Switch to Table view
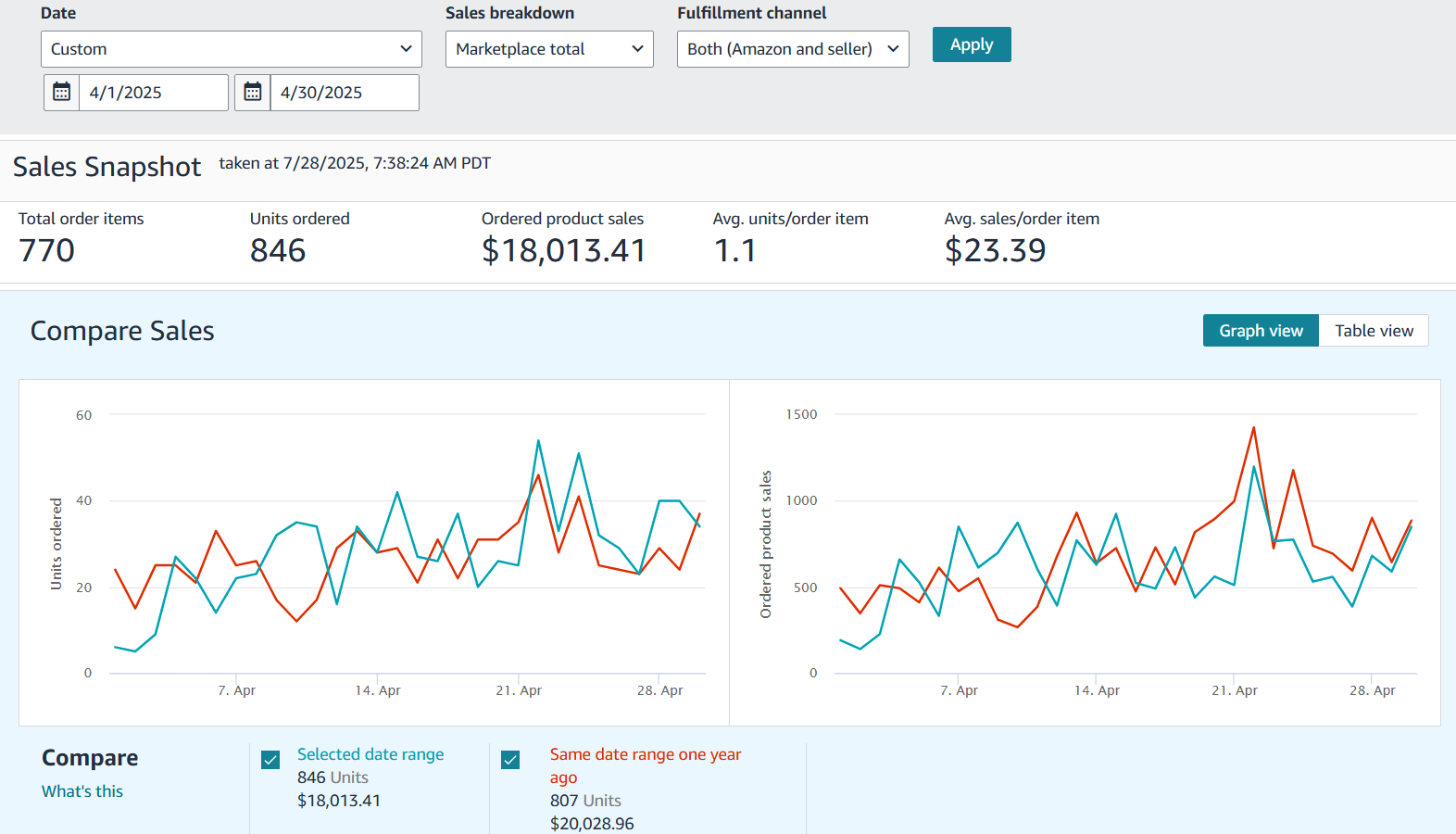This screenshot has height=834, width=1456. [x=1374, y=331]
